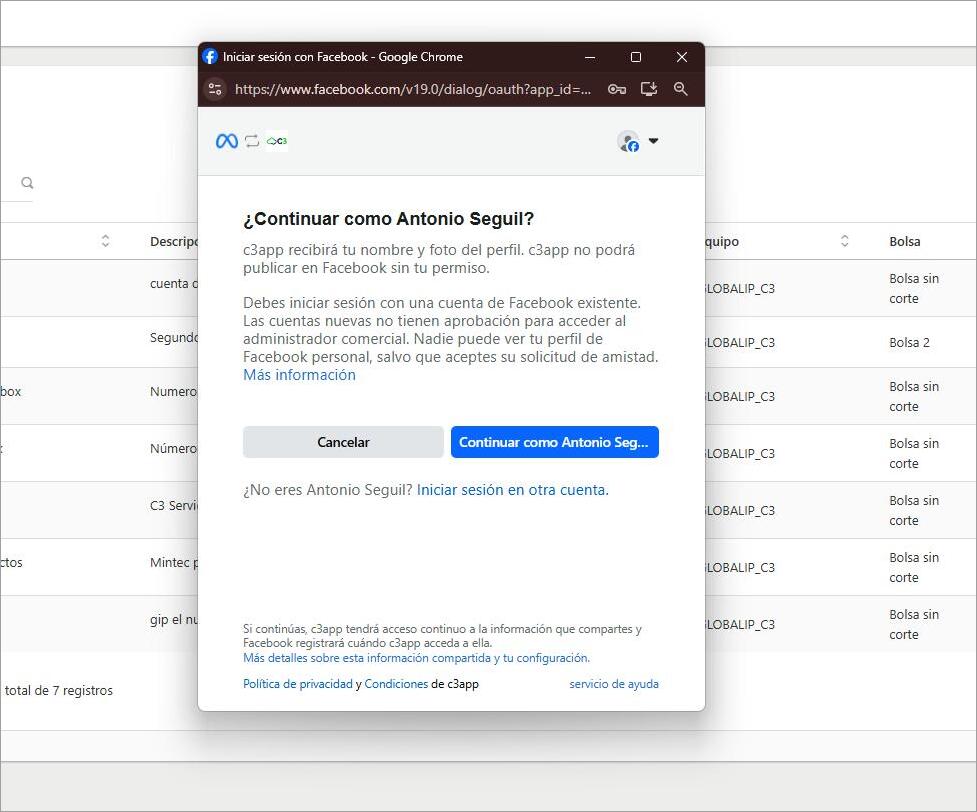This screenshot has width=977, height=812.
Task: Click the c3app logo icon
Action: 277,141
